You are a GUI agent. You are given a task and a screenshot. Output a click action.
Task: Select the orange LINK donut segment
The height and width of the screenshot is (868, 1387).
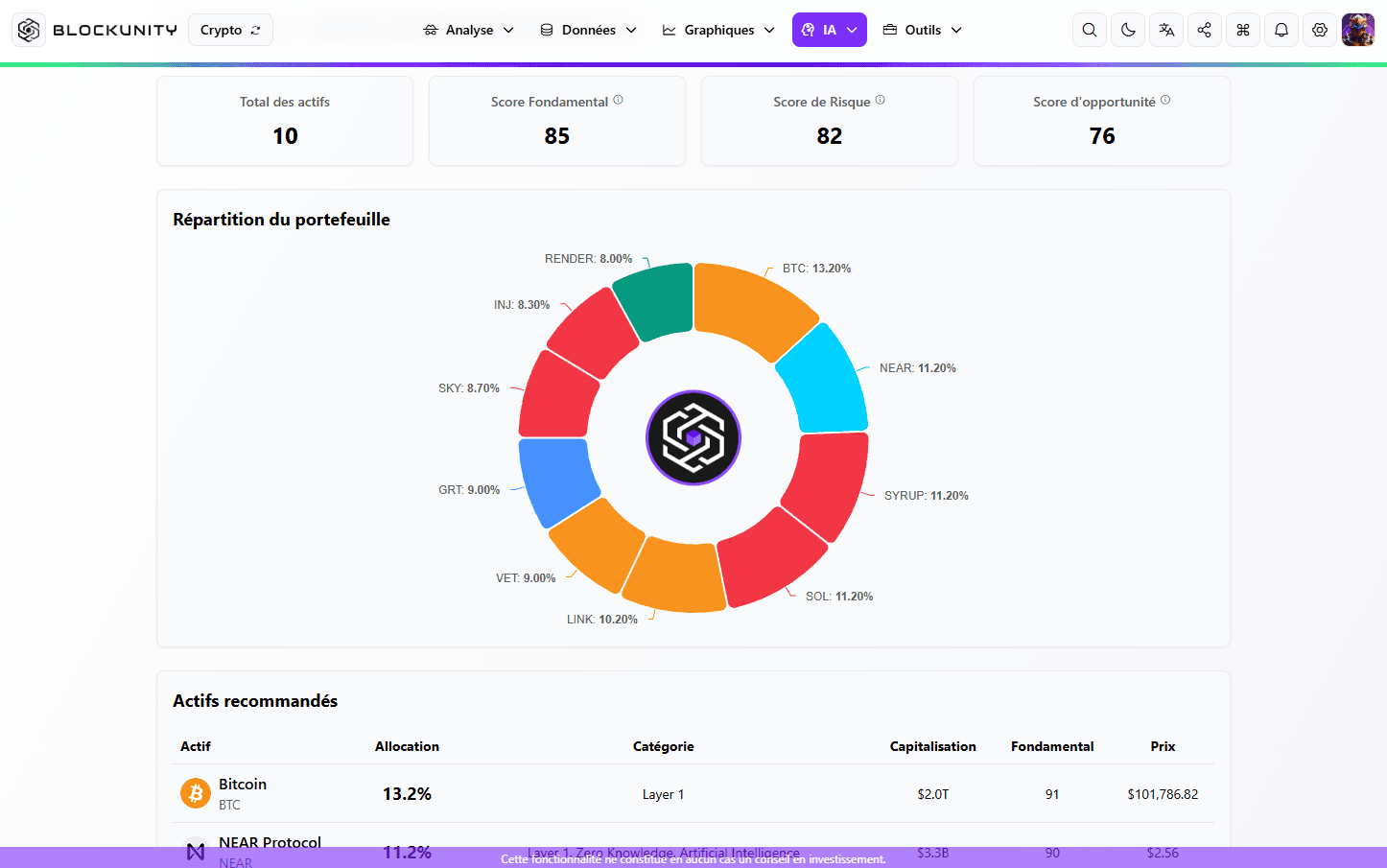pyautogui.click(x=675, y=577)
